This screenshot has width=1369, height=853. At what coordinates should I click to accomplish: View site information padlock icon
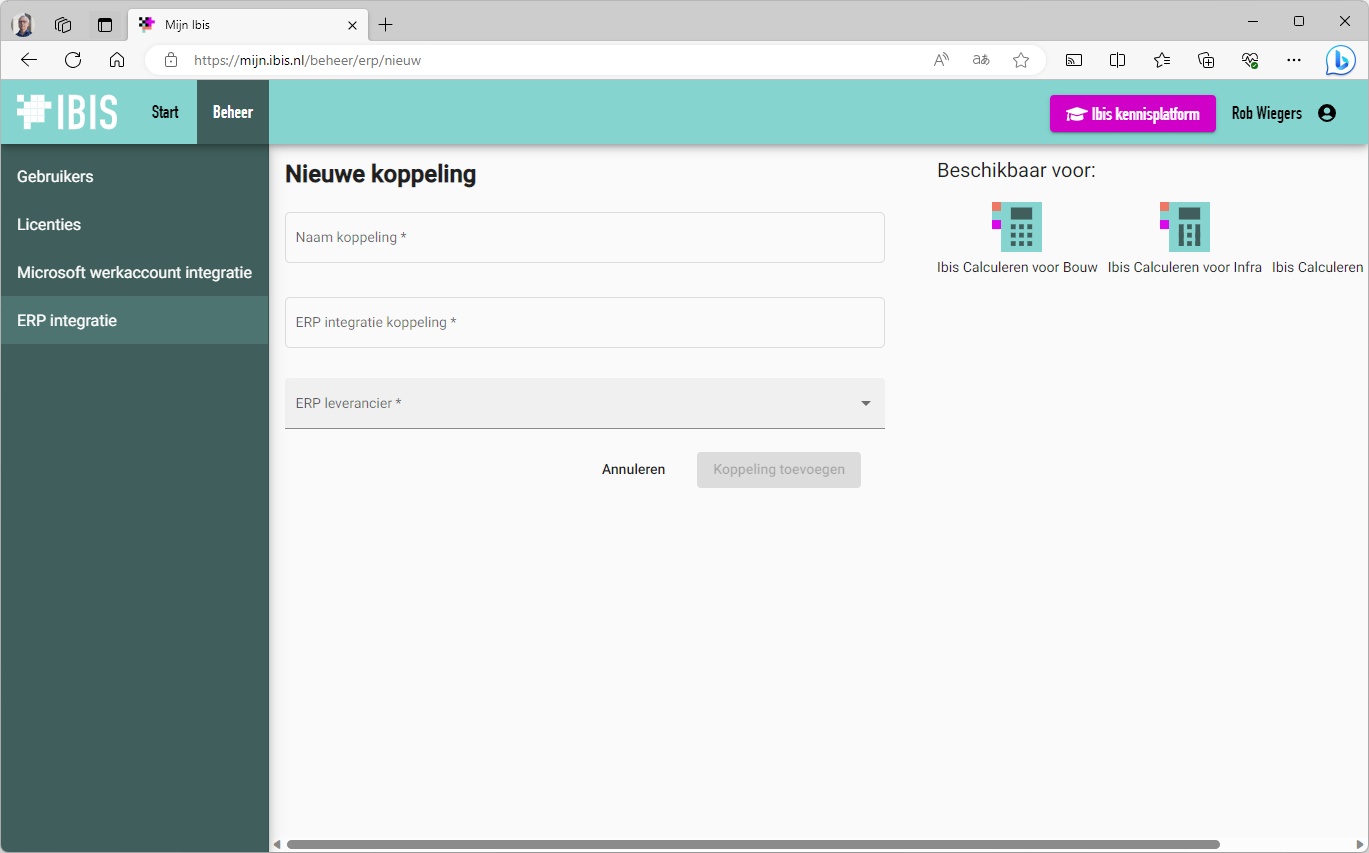tap(171, 60)
